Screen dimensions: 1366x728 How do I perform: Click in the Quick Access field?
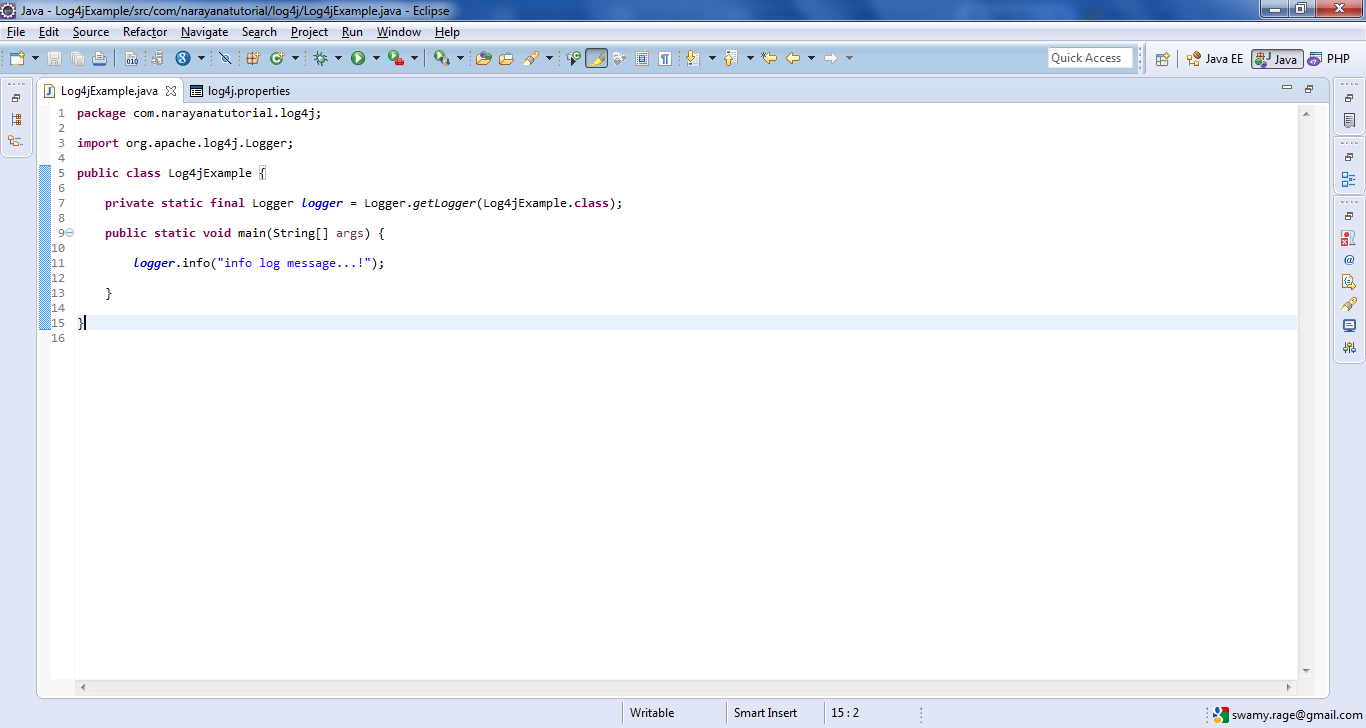1090,58
